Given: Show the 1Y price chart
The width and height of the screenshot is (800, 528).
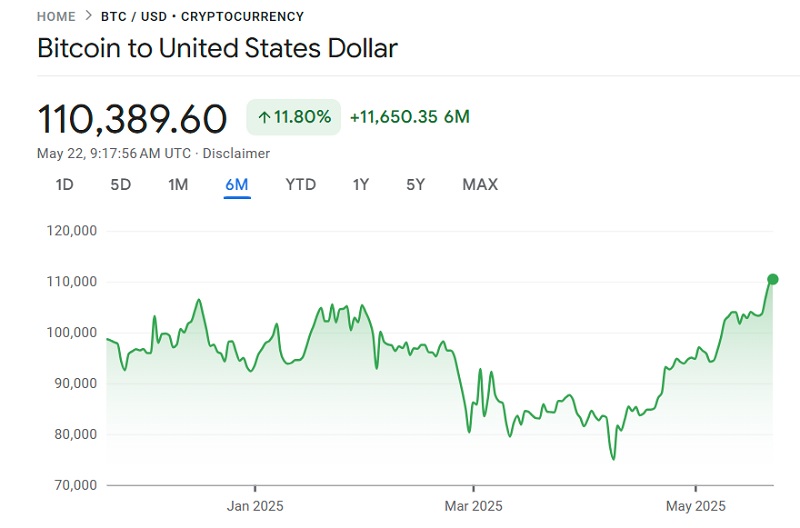Looking at the screenshot, I should click(x=361, y=184).
